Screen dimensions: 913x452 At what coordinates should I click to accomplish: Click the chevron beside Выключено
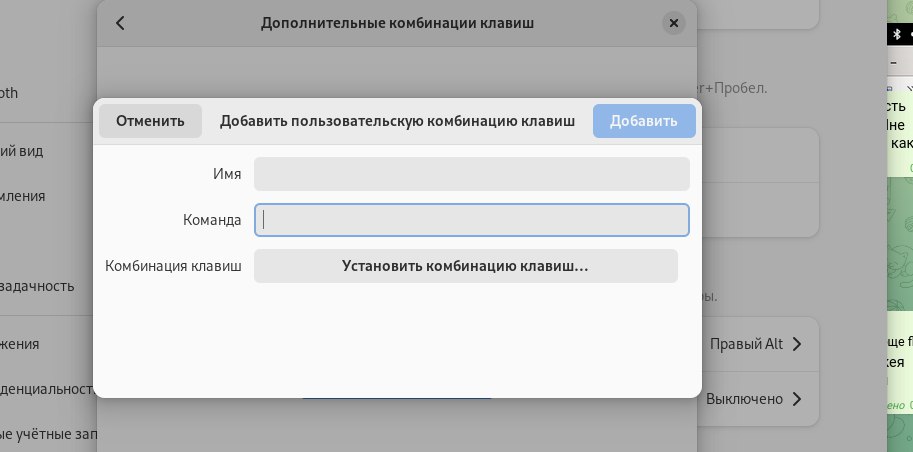[797, 399]
